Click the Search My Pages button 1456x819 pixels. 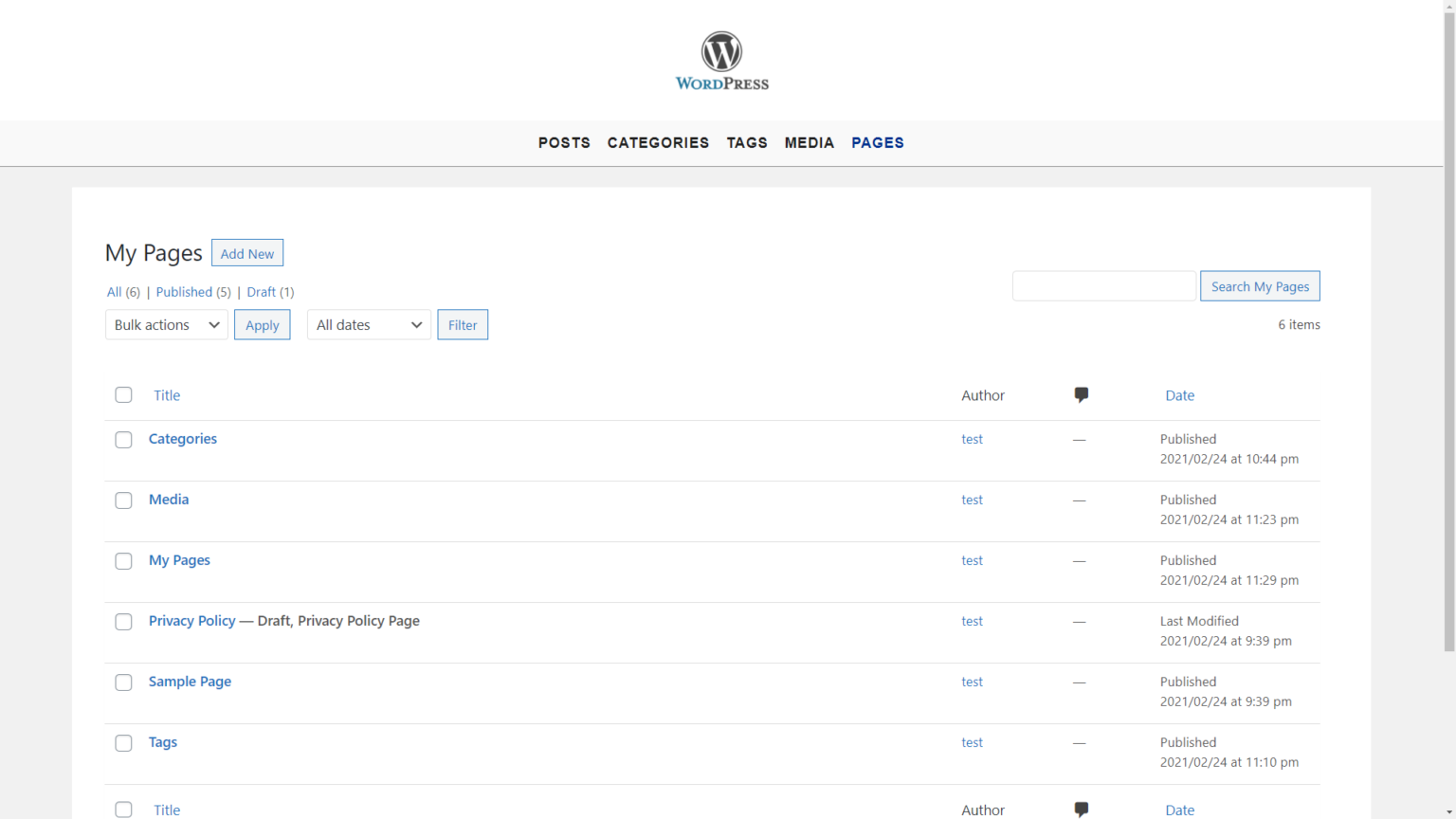tap(1260, 285)
